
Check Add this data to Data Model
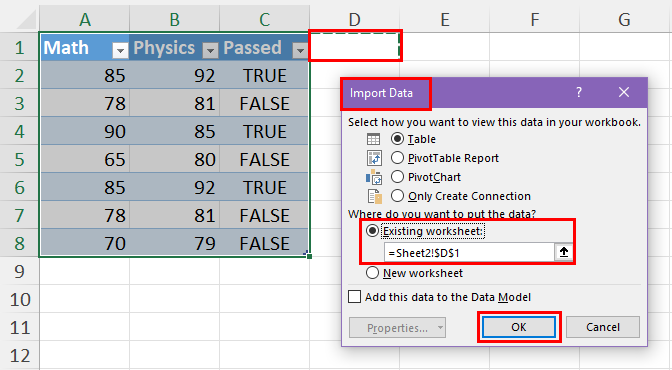coord(354,297)
